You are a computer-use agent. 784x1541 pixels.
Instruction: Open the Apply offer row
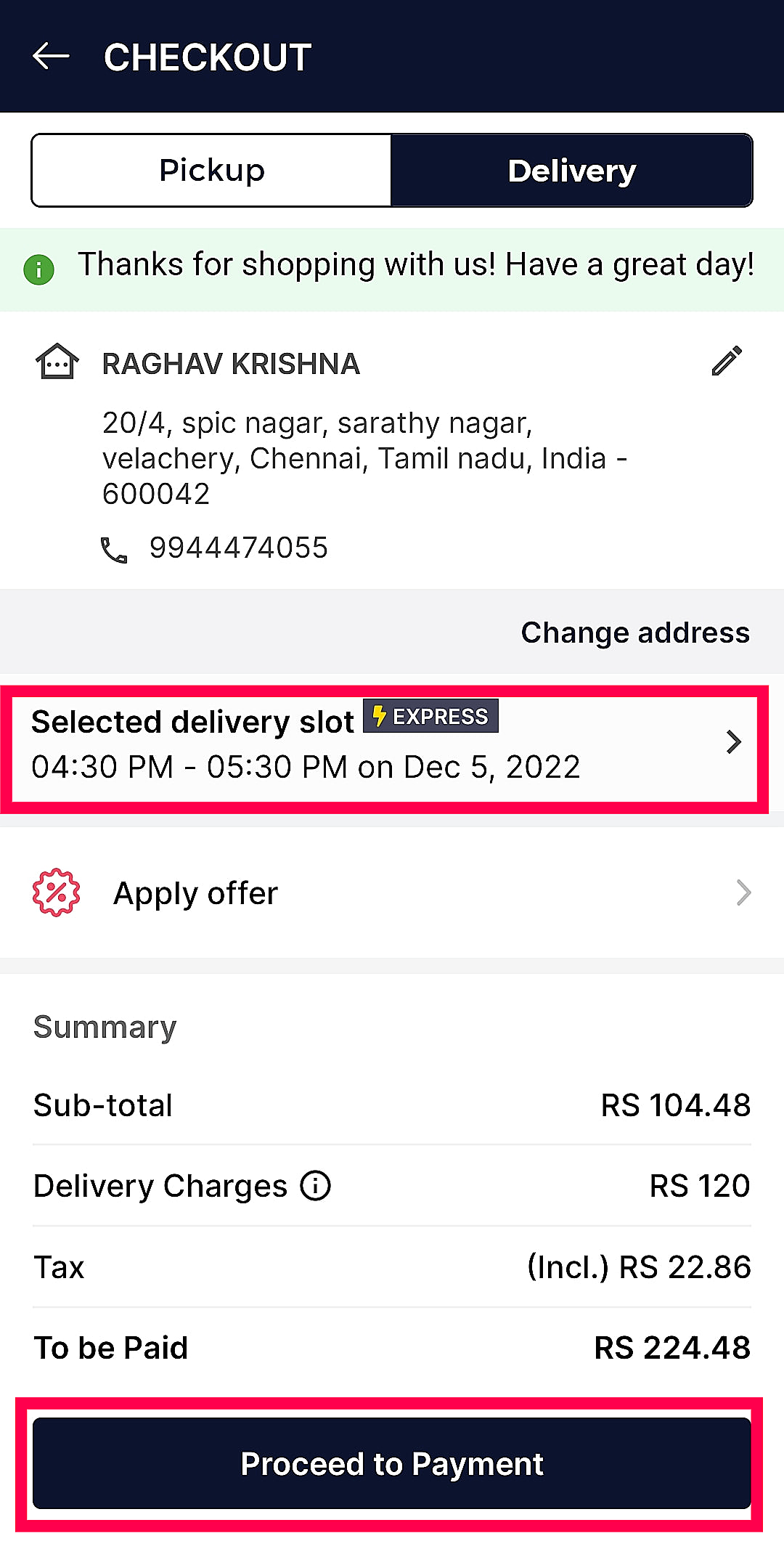click(392, 893)
